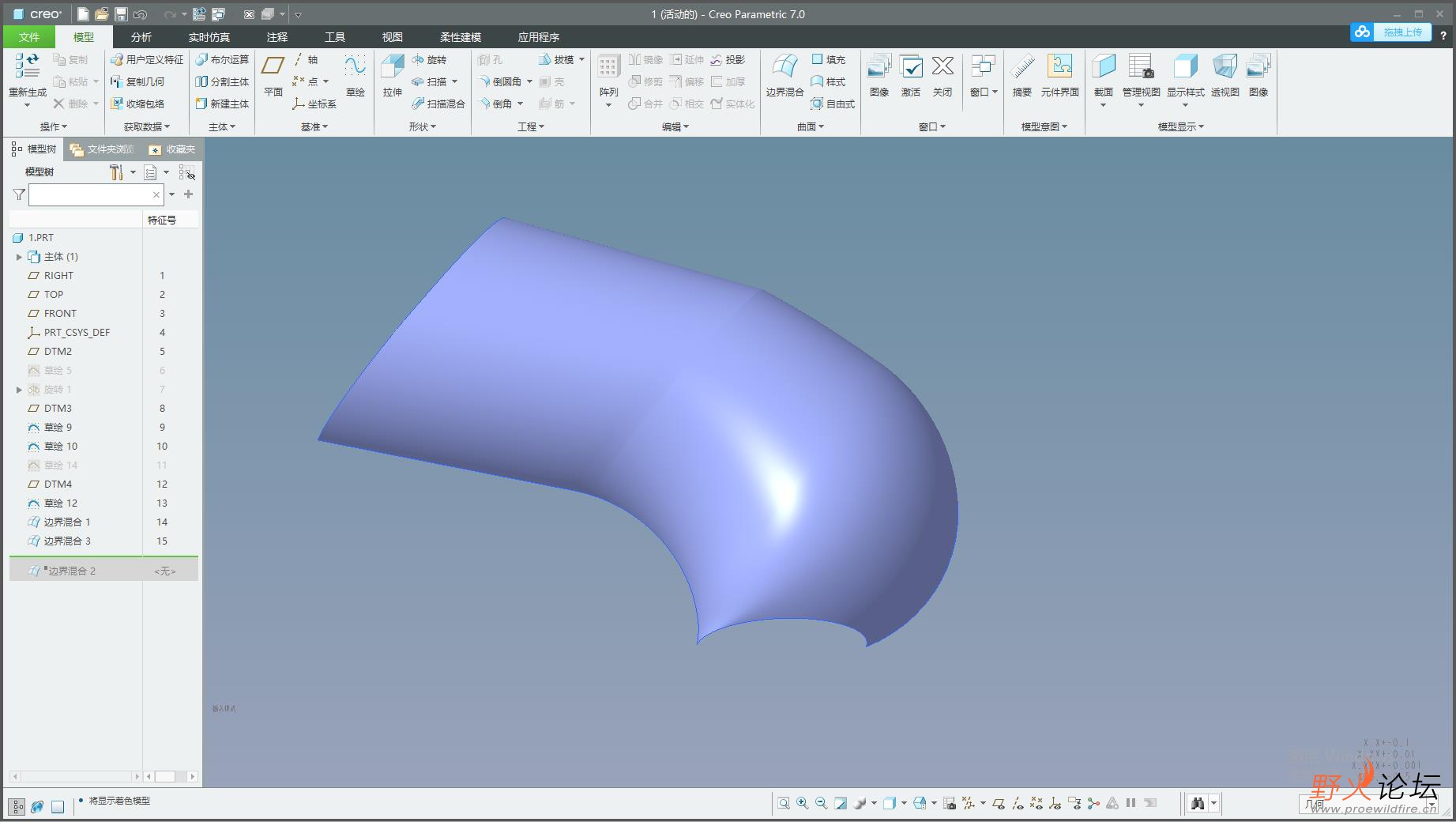1456x822 pixels.
Task: Select the Revolve (旋转) tool
Action: pyautogui.click(x=429, y=59)
